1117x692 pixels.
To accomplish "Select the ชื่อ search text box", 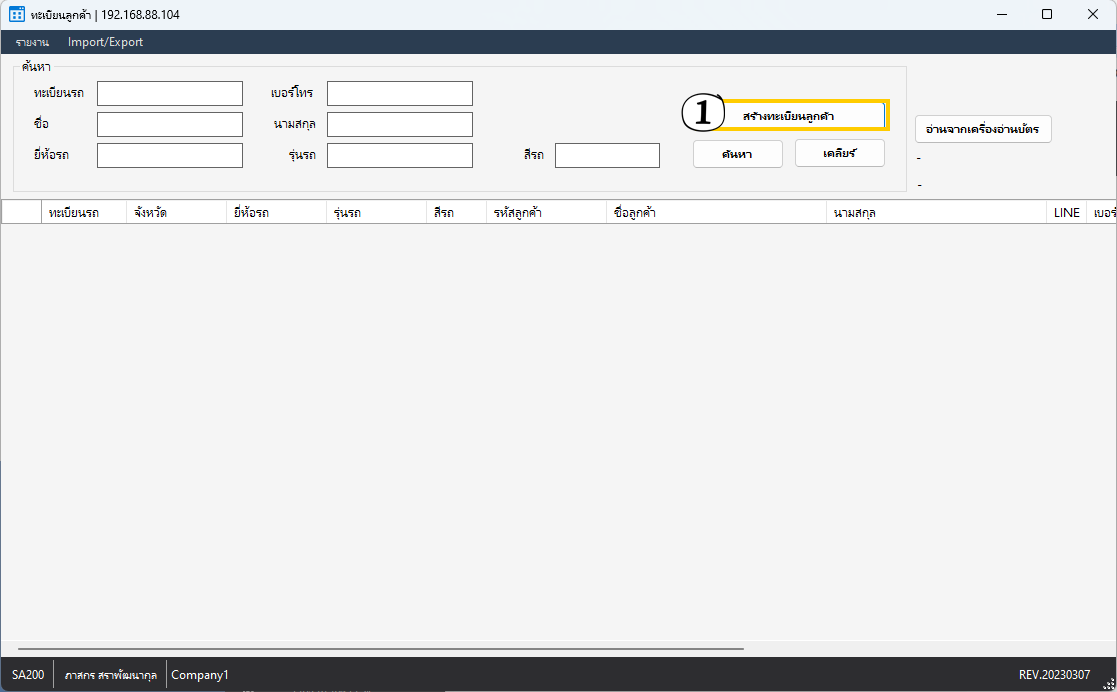I will pyautogui.click(x=170, y=124).
